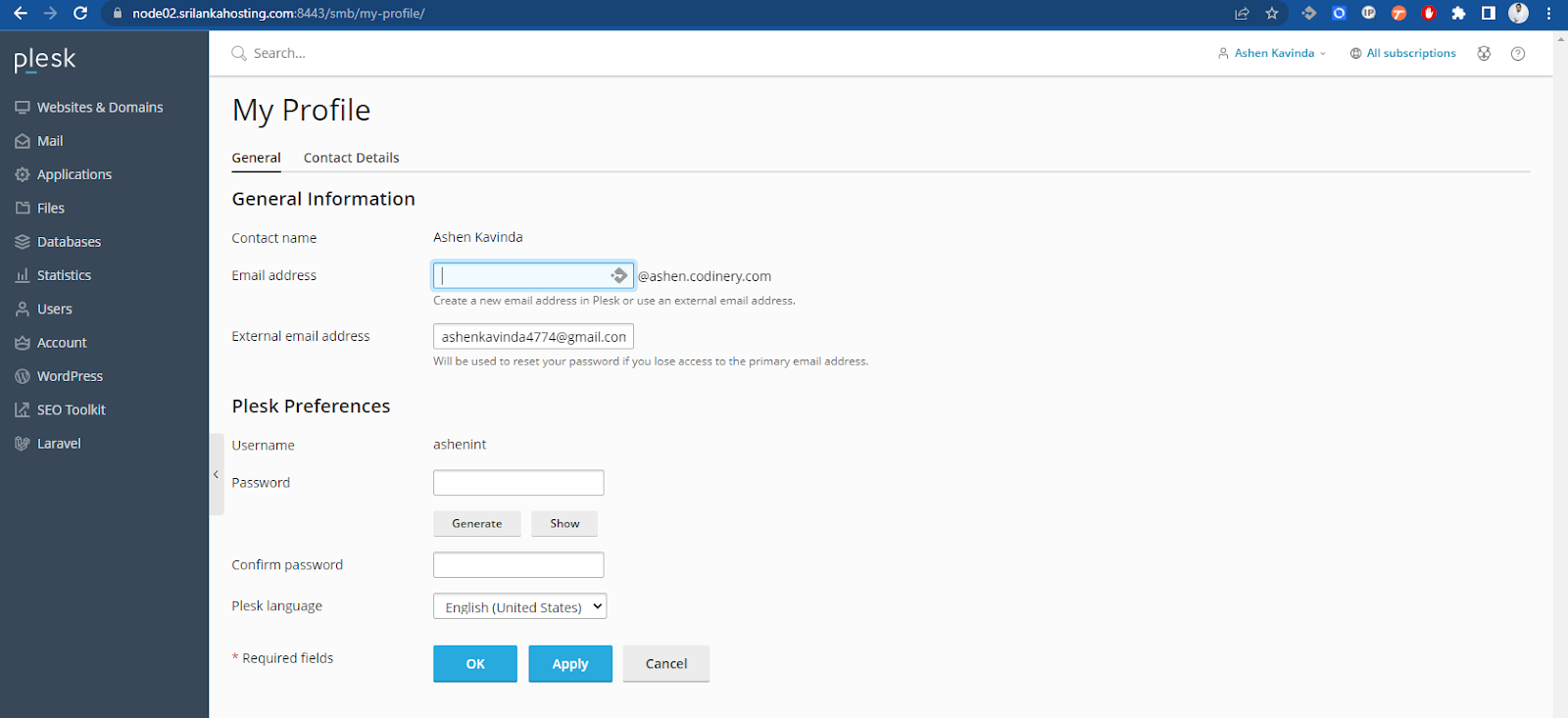Open the All subscriptions link
1568x718 pixels.
1410,54
